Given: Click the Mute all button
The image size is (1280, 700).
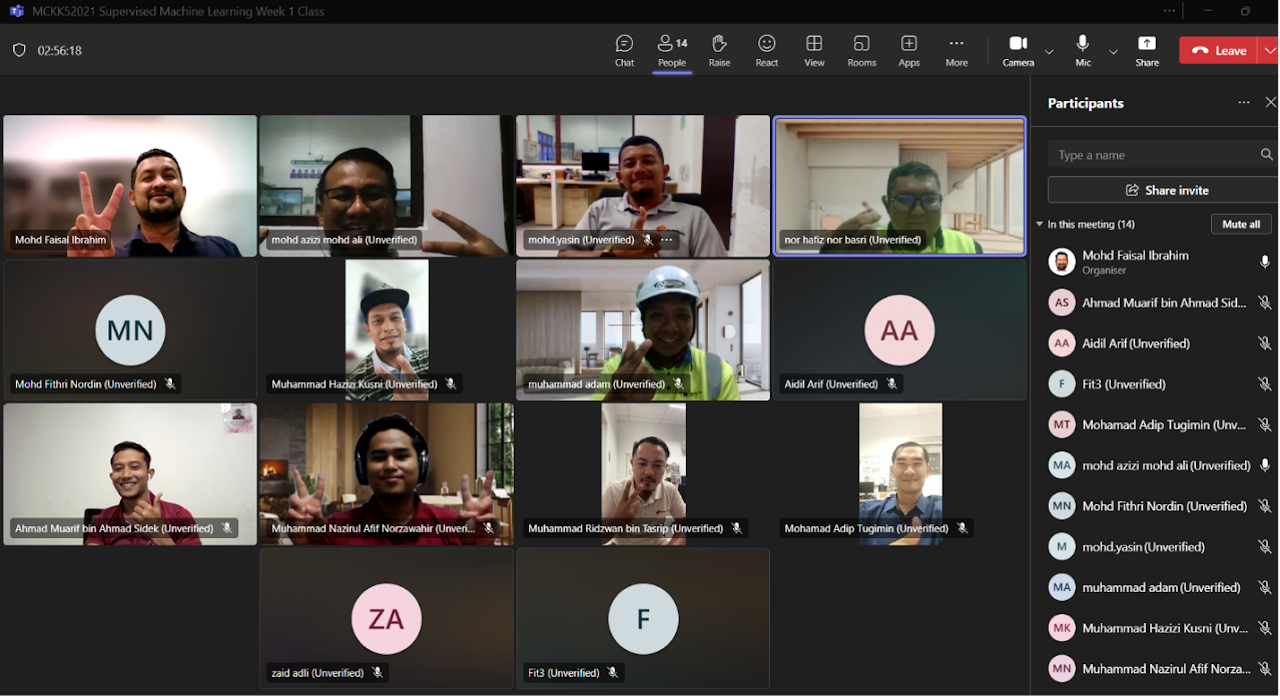Looking at the screenshot, I should [1241, 224].
